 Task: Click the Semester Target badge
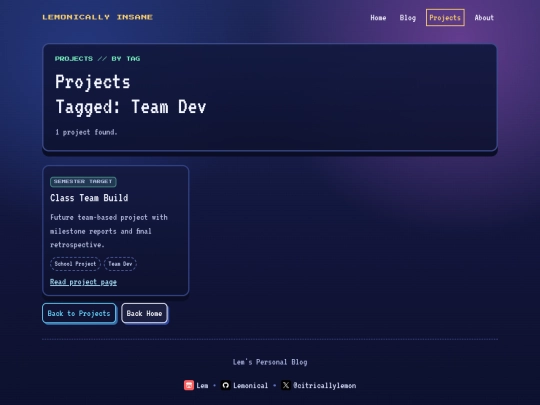click(83, 181)
